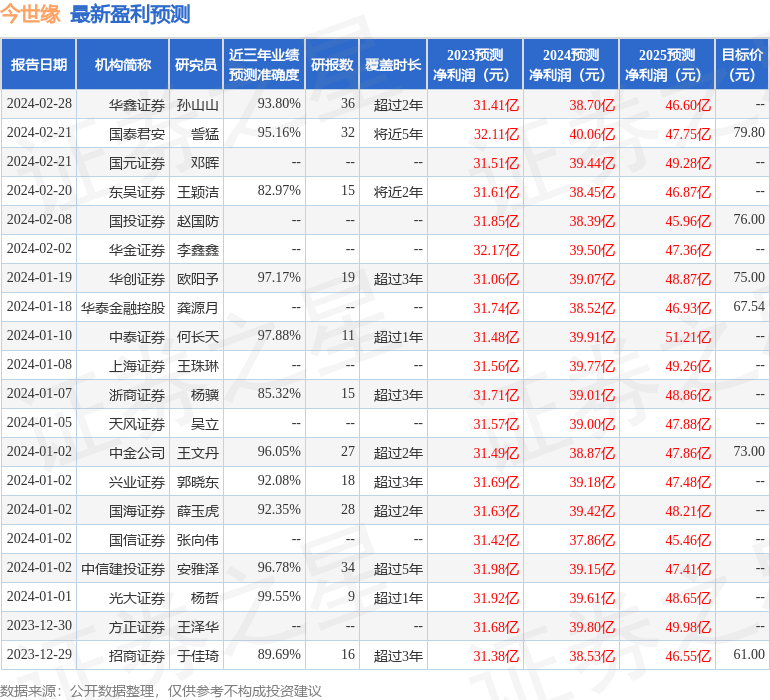The height and width of the screenshot is (700, 770).
Task: Select the 目标价 column header
Action: [742, 64]
